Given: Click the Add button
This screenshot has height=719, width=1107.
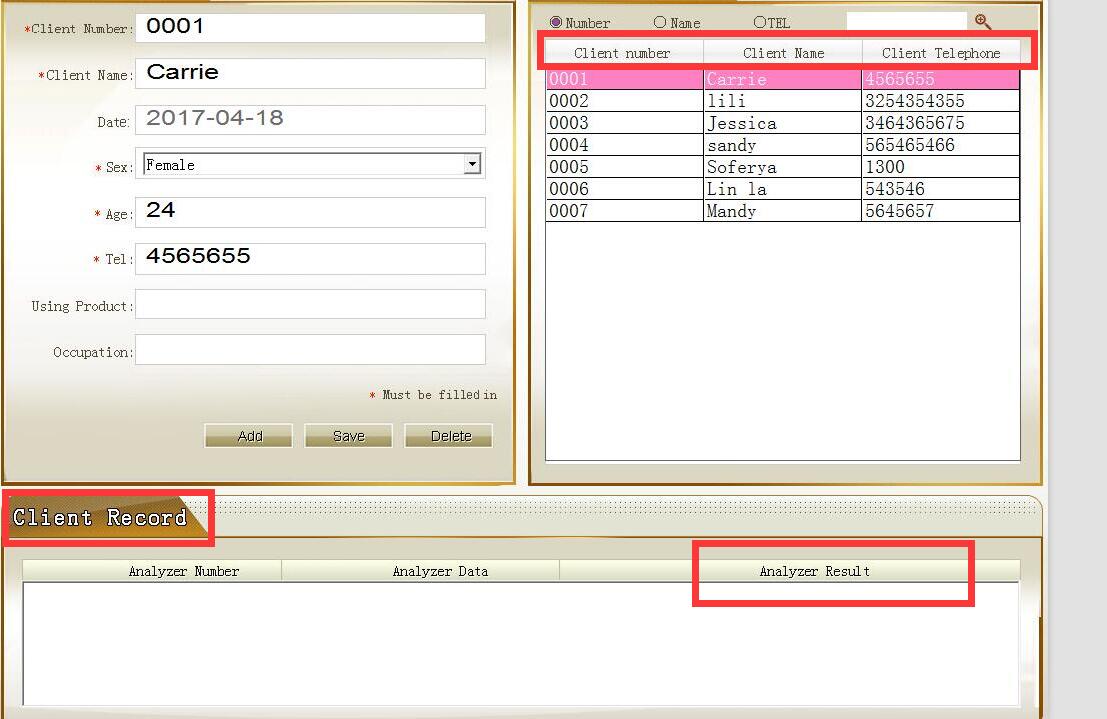Looking at the screenshot, I should 249,436.
